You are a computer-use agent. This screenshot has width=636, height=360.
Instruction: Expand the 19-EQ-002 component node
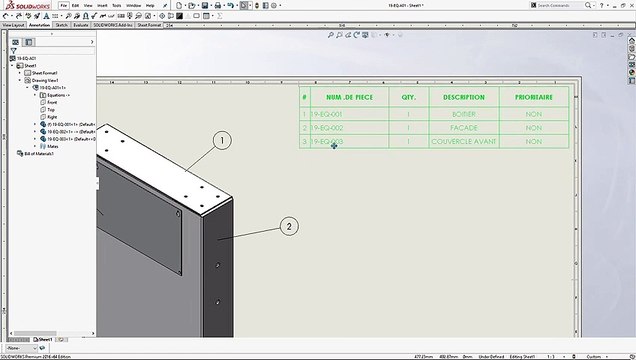point(35,132)
